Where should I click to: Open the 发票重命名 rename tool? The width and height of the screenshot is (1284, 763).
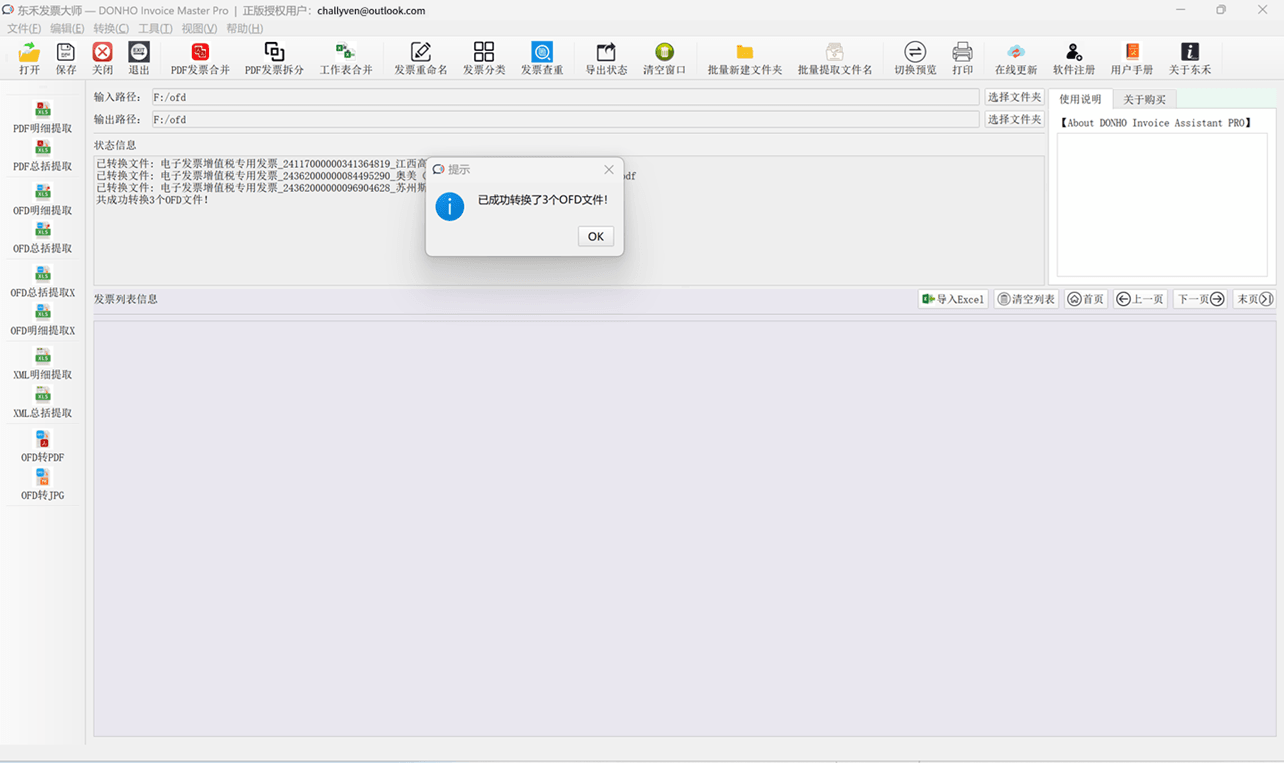pyautogui.click(x=421, y=58)
